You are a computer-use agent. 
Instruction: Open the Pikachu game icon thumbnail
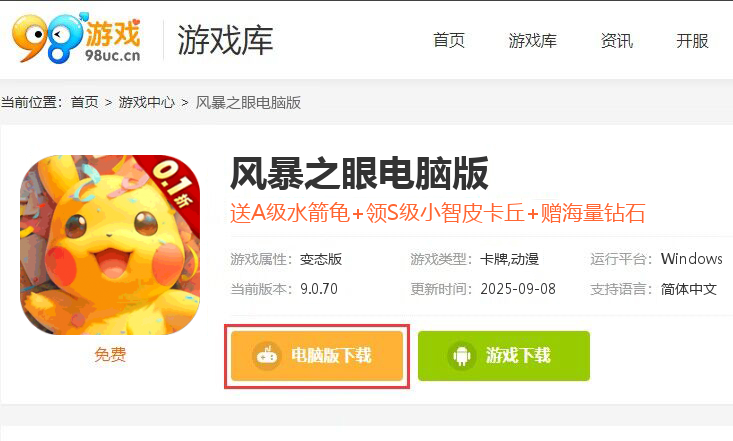coord(110,245)
